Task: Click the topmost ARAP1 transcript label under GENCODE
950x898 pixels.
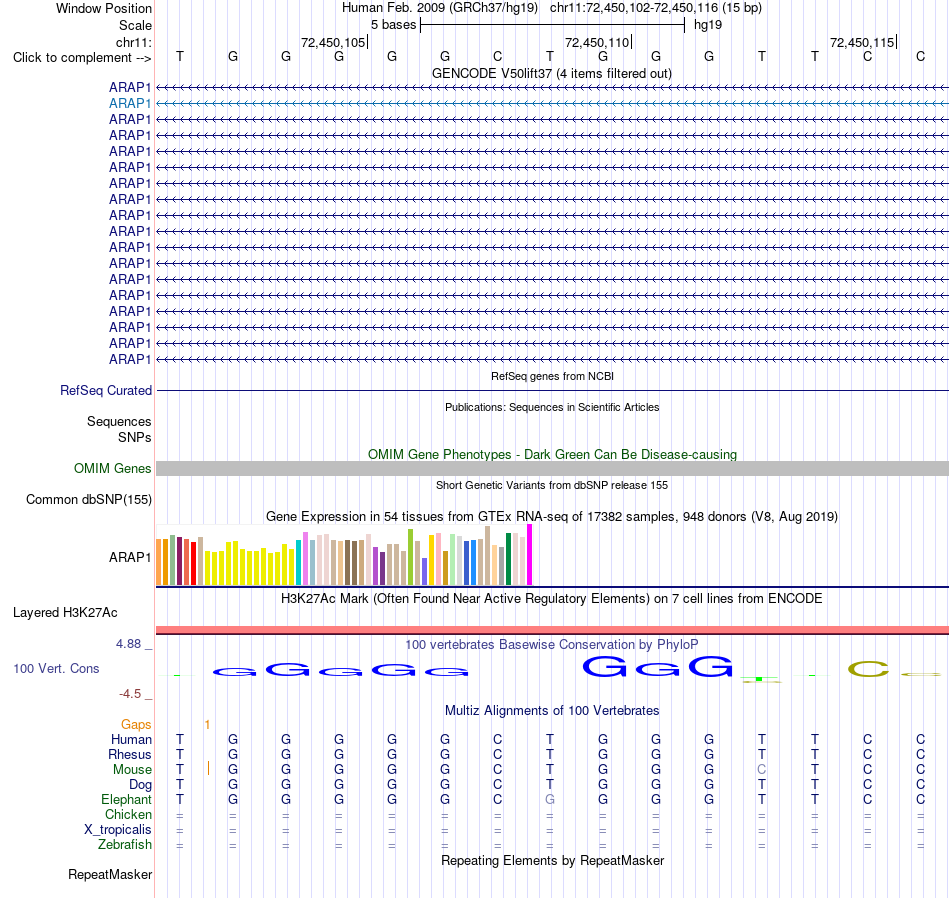Action: pos(130,87)
